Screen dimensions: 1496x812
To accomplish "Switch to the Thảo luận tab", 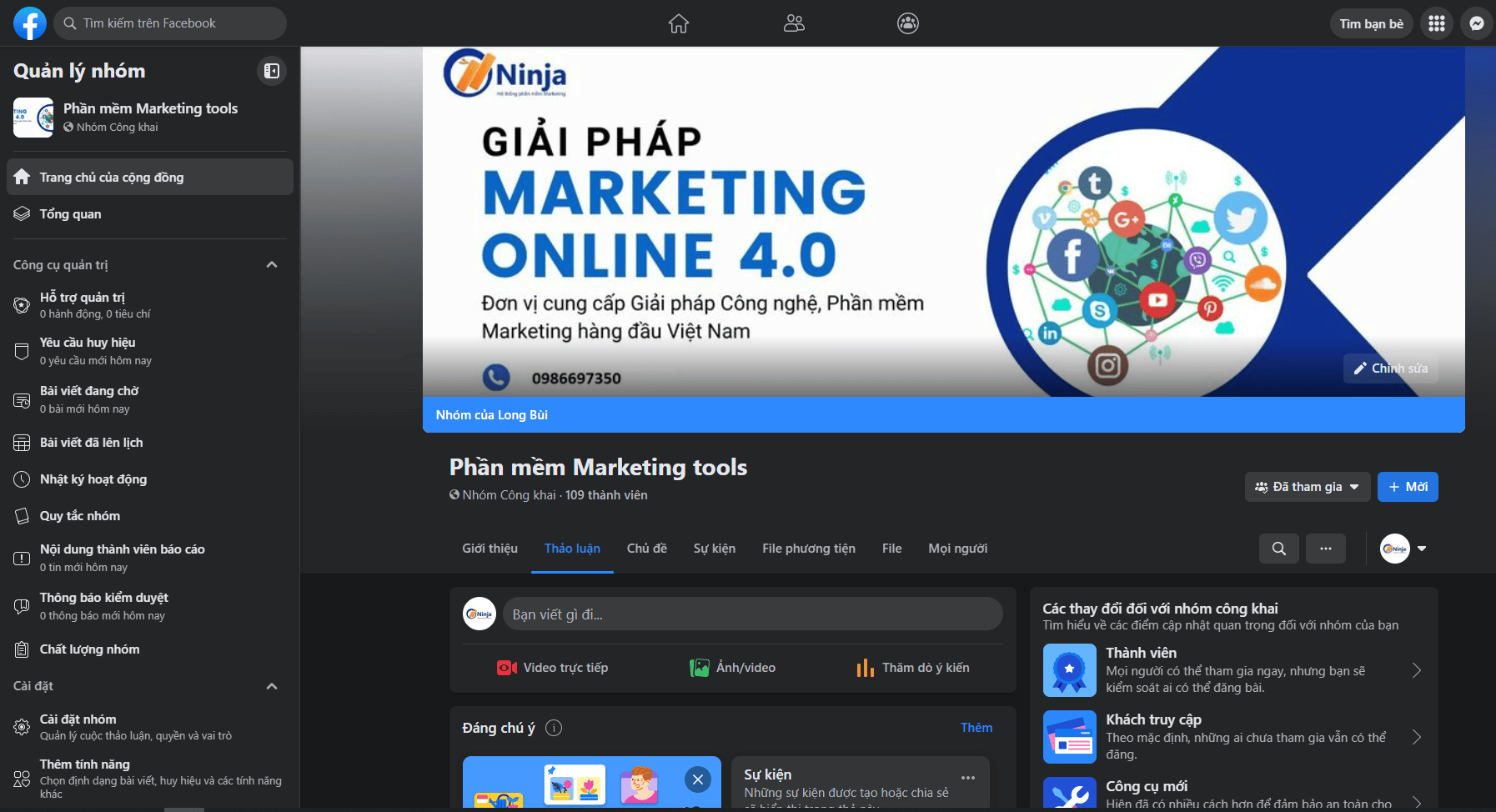I will coord(573,549).
